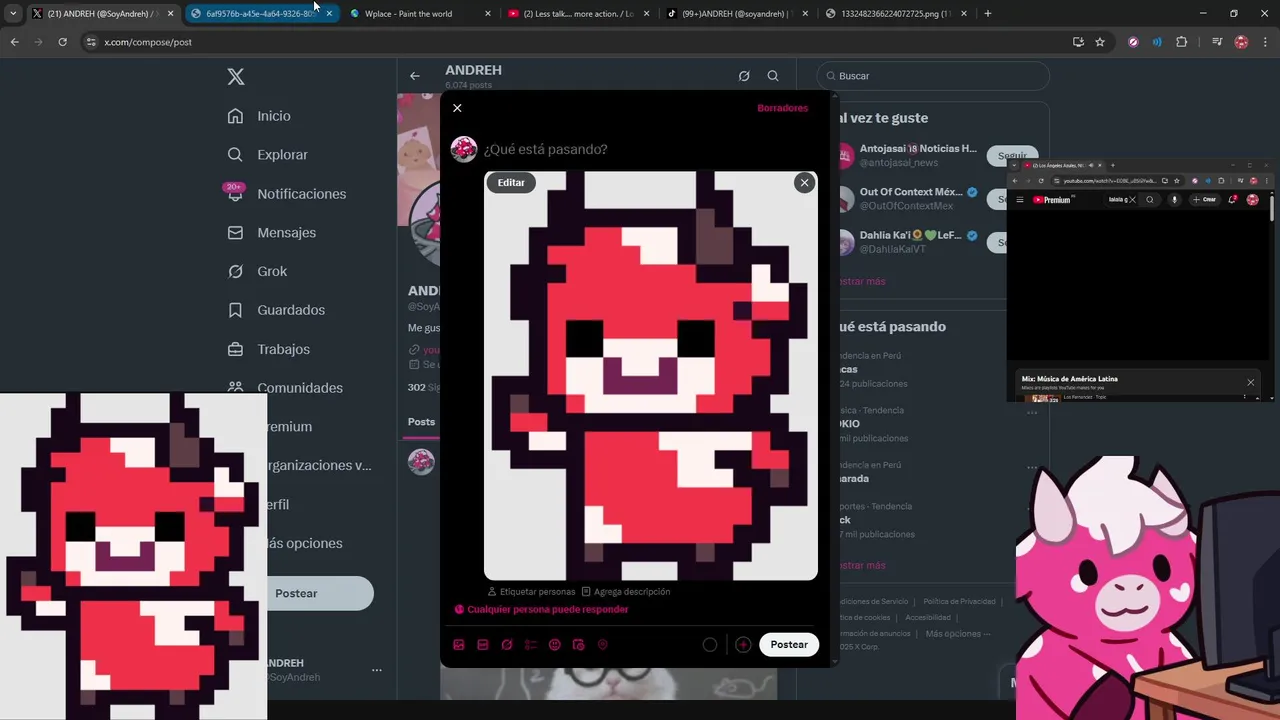
Task: Select the Posts tab on profile
Action: [421, 422]
